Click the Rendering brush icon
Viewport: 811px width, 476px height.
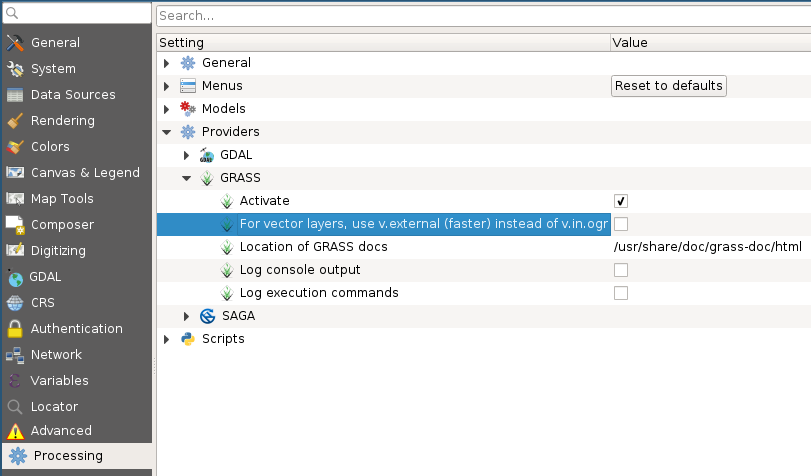(15, 121)
